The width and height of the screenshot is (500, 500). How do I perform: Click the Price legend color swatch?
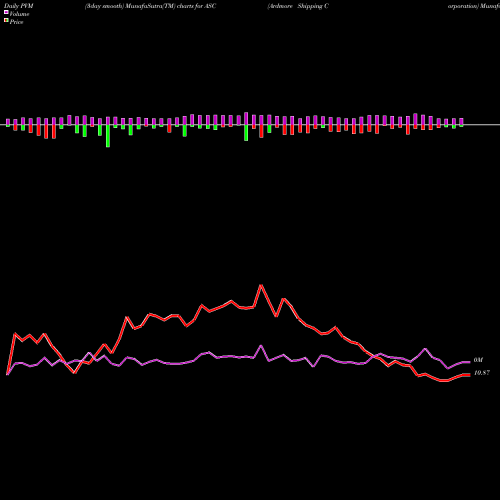click(6, 21)
